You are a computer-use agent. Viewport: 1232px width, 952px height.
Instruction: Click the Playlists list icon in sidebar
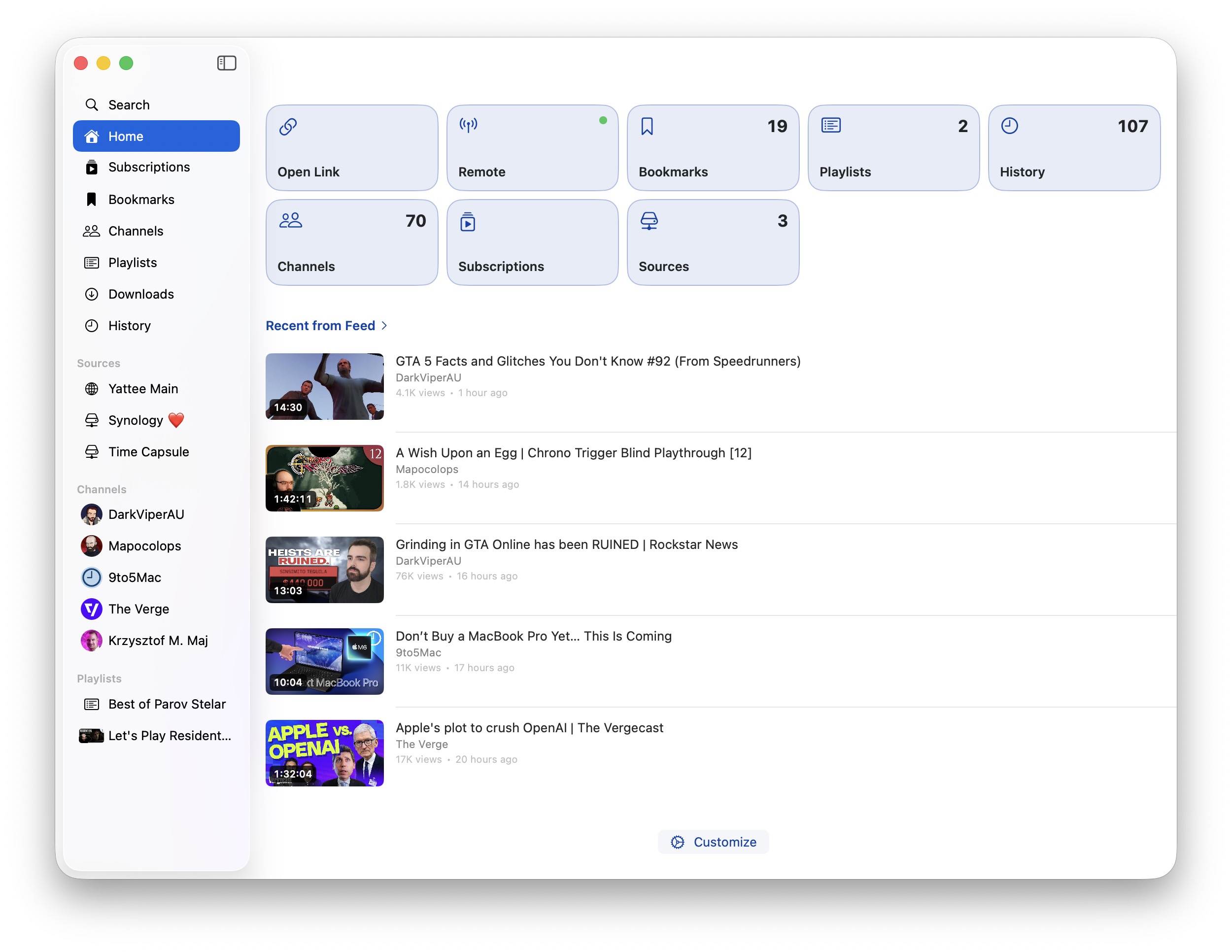(x=91, y=262)
